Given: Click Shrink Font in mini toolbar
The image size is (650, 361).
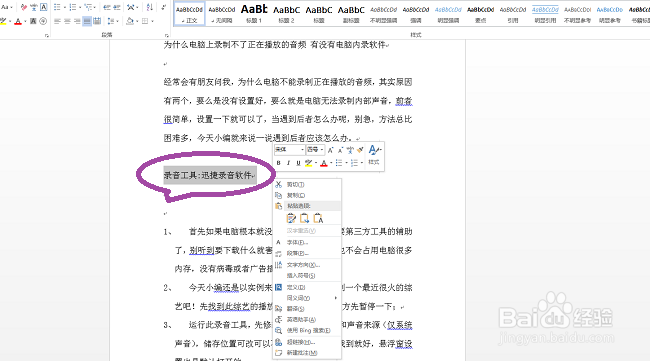Looking at the screenshot, I should pyautogui.click(x=340, y=150).
